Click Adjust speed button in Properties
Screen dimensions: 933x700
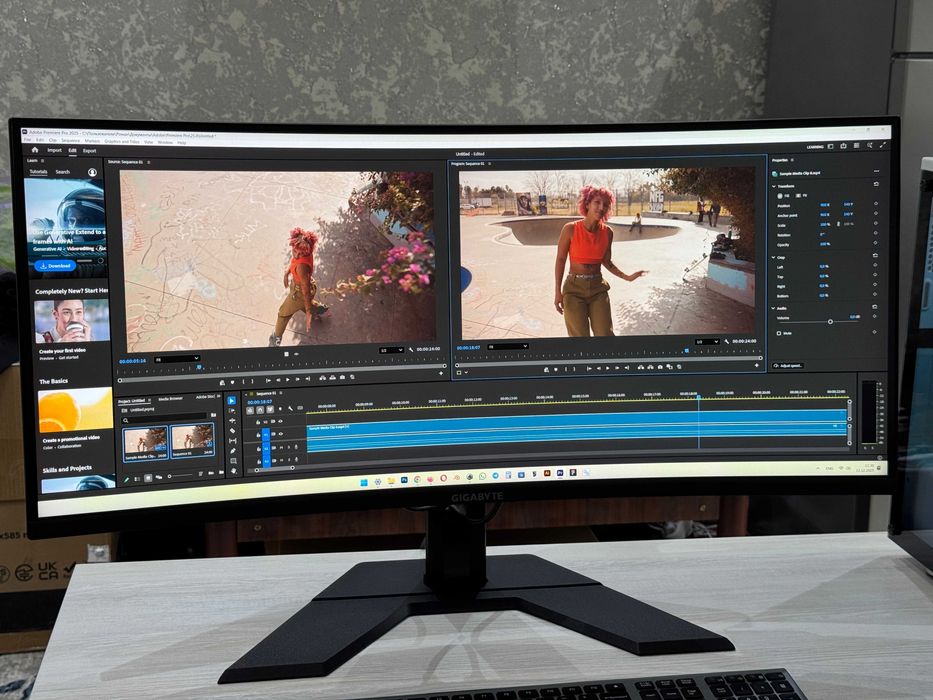pos(788,365)
